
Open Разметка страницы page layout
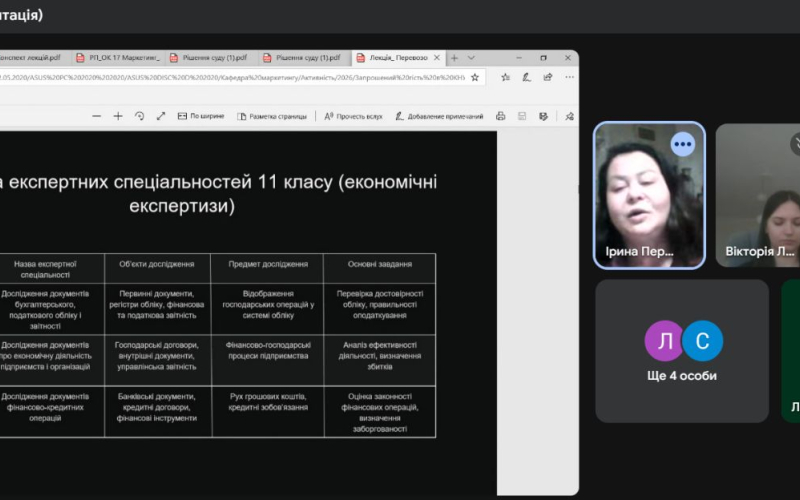[x=272, y=116]
